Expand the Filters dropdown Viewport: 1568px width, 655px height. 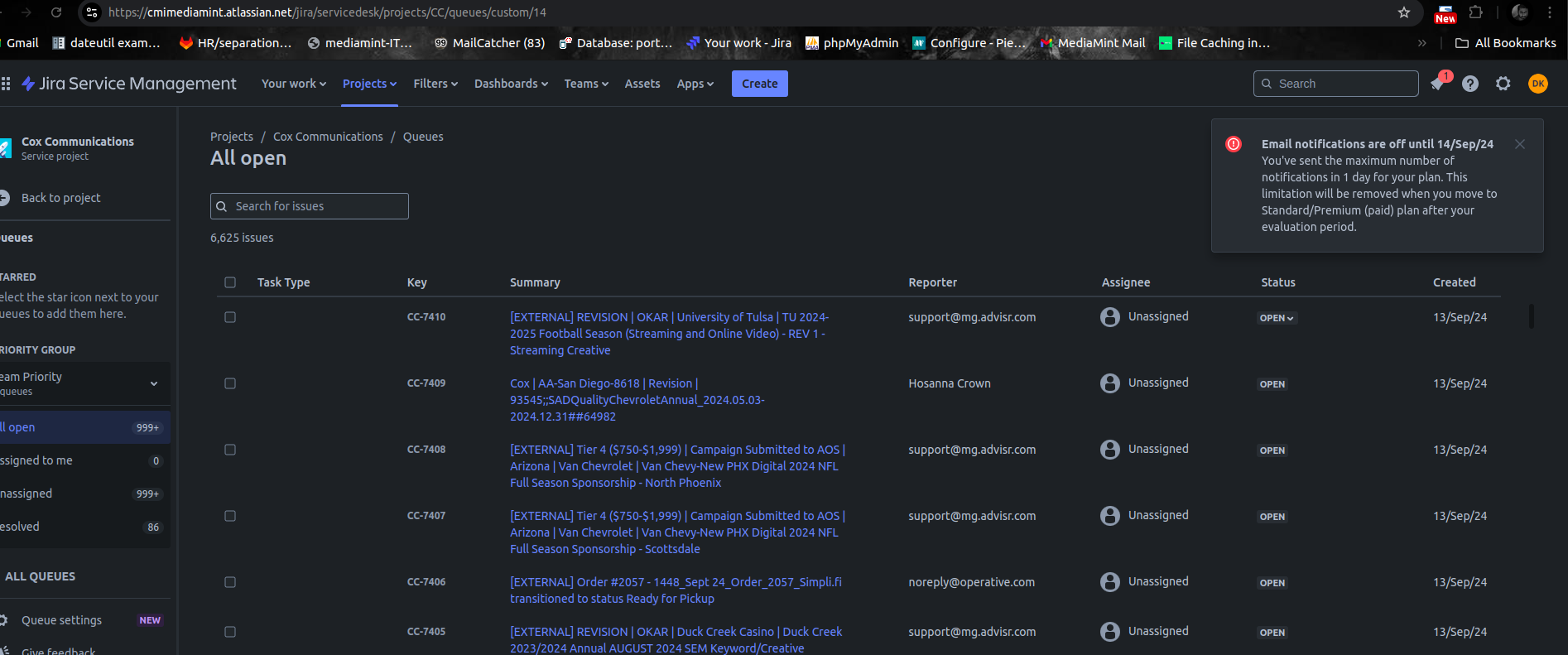pyautogui.click(x=435, y=84)
